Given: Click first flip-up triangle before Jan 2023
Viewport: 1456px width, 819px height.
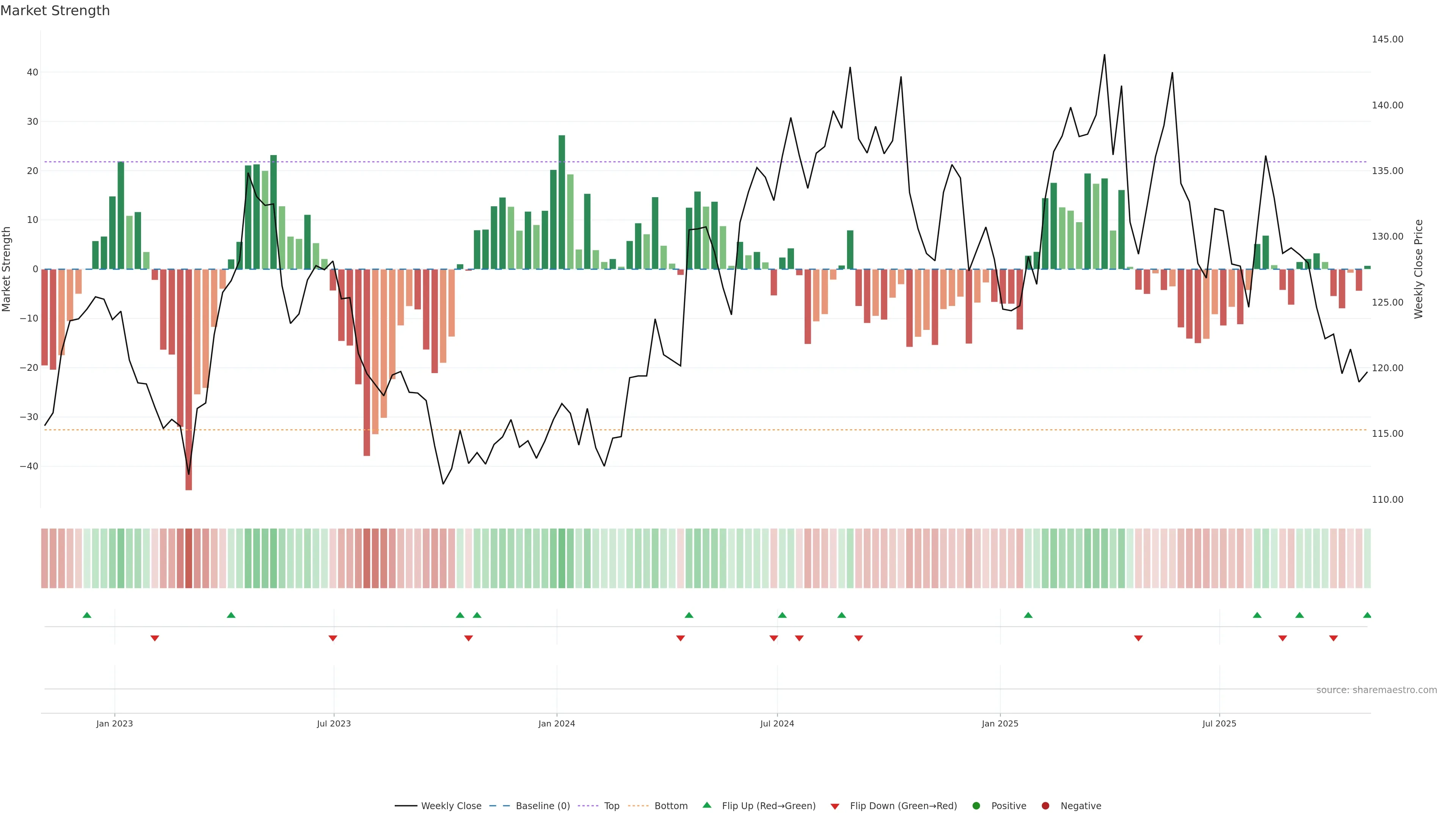Looking at the screenshot, I should [87, 615].
